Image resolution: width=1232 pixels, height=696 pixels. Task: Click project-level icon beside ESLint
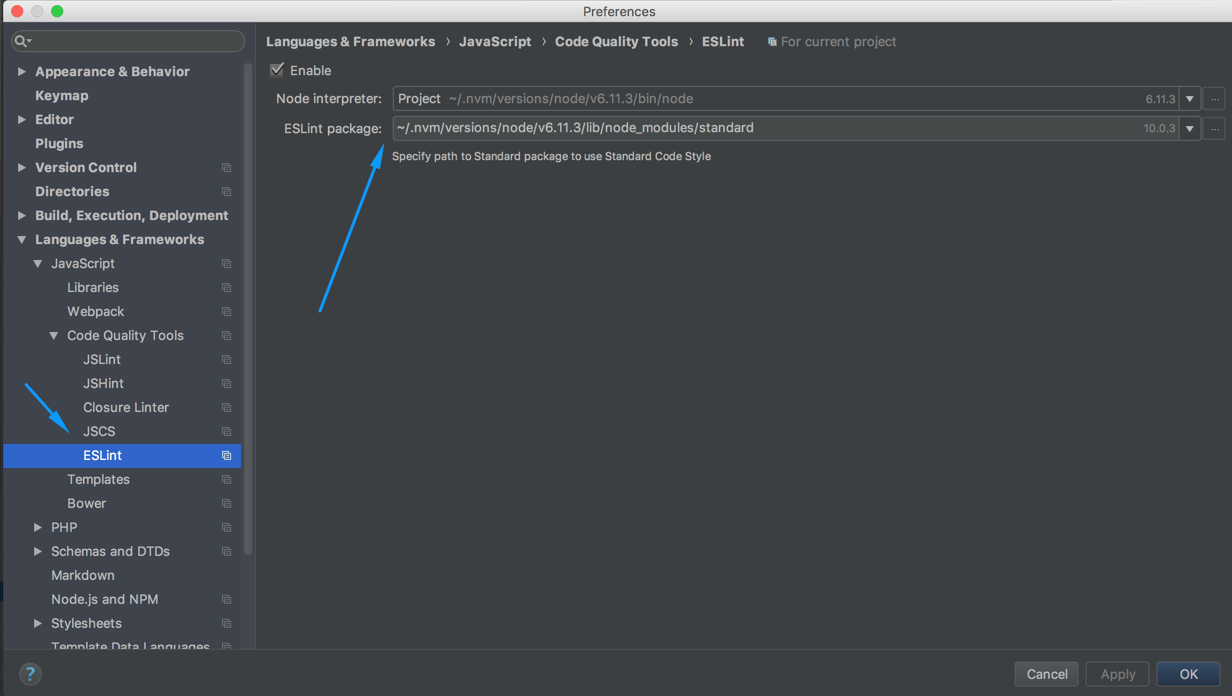226,456
